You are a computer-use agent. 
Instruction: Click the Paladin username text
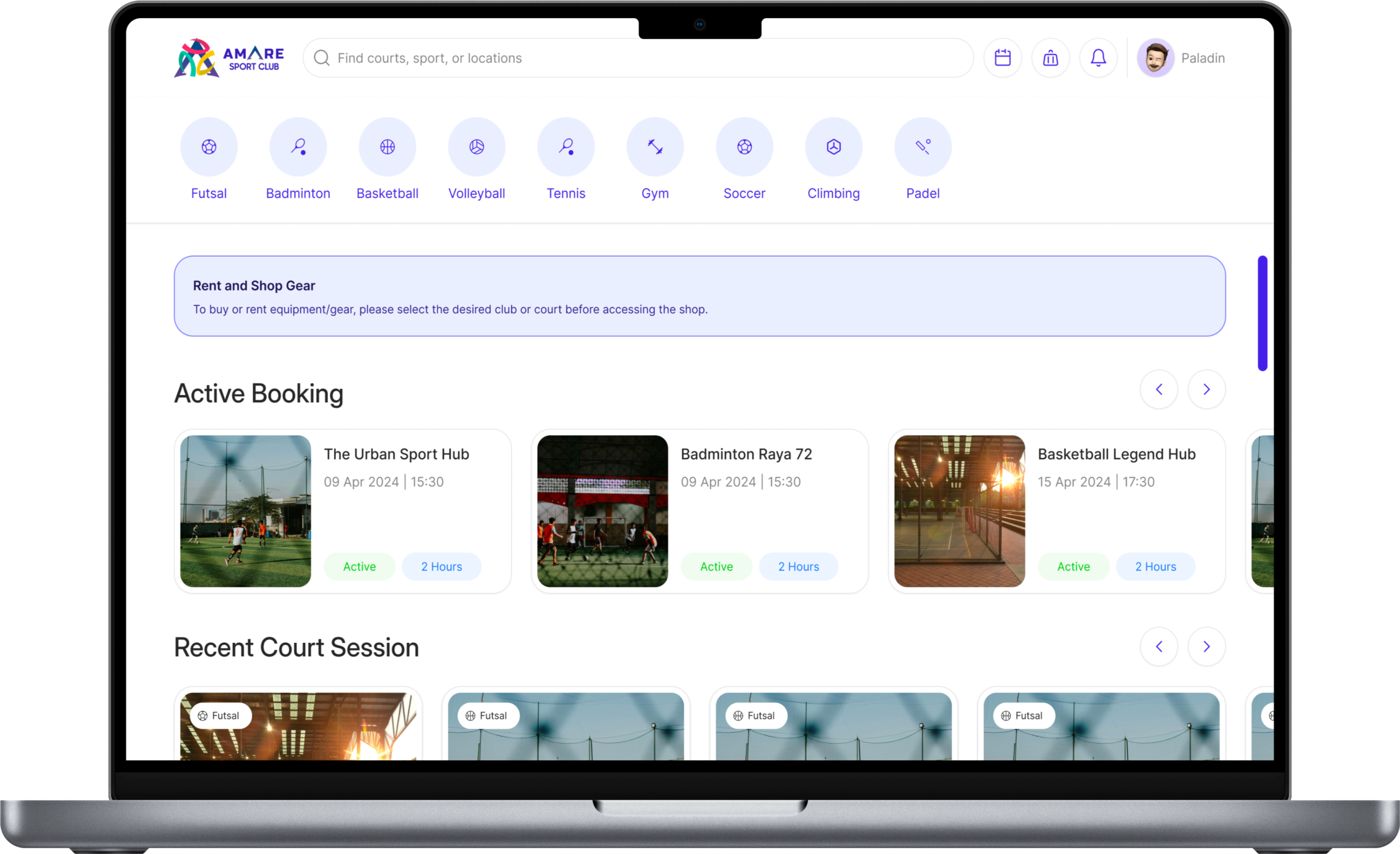click(x=1203, y=58)
